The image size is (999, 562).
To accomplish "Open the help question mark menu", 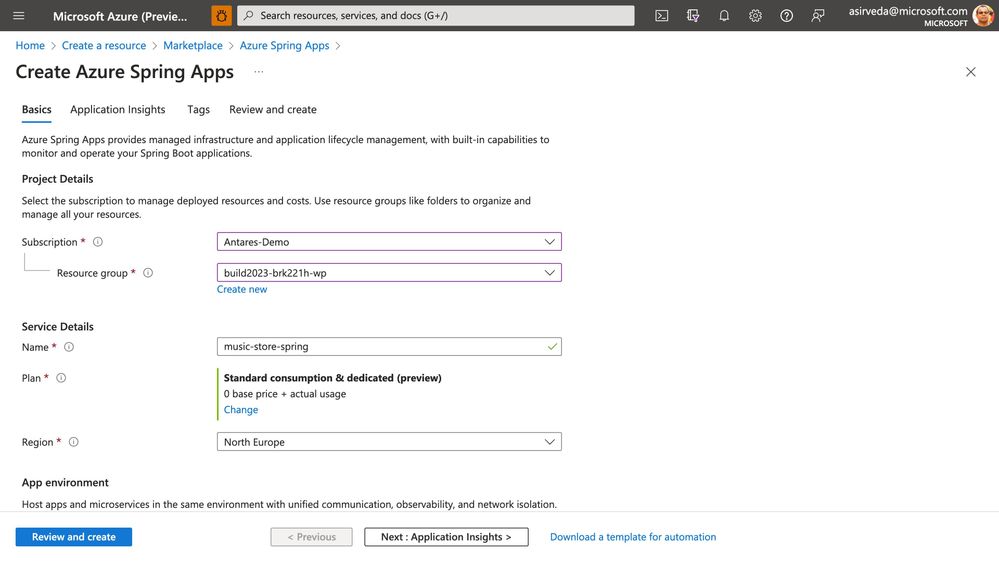I will click(x=786, y=16).
